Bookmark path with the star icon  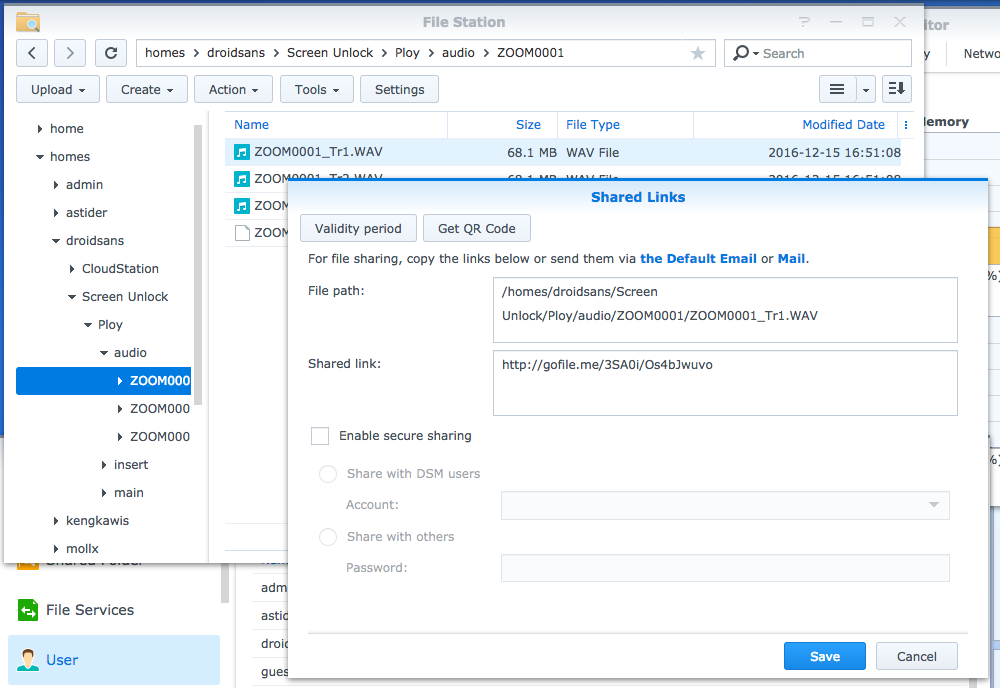click(698, 53)
